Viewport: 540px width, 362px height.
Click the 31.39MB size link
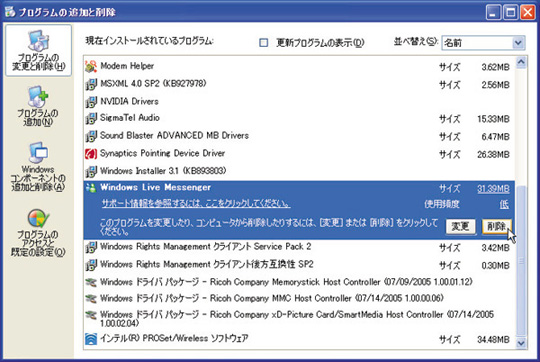[x=493, y=189]
